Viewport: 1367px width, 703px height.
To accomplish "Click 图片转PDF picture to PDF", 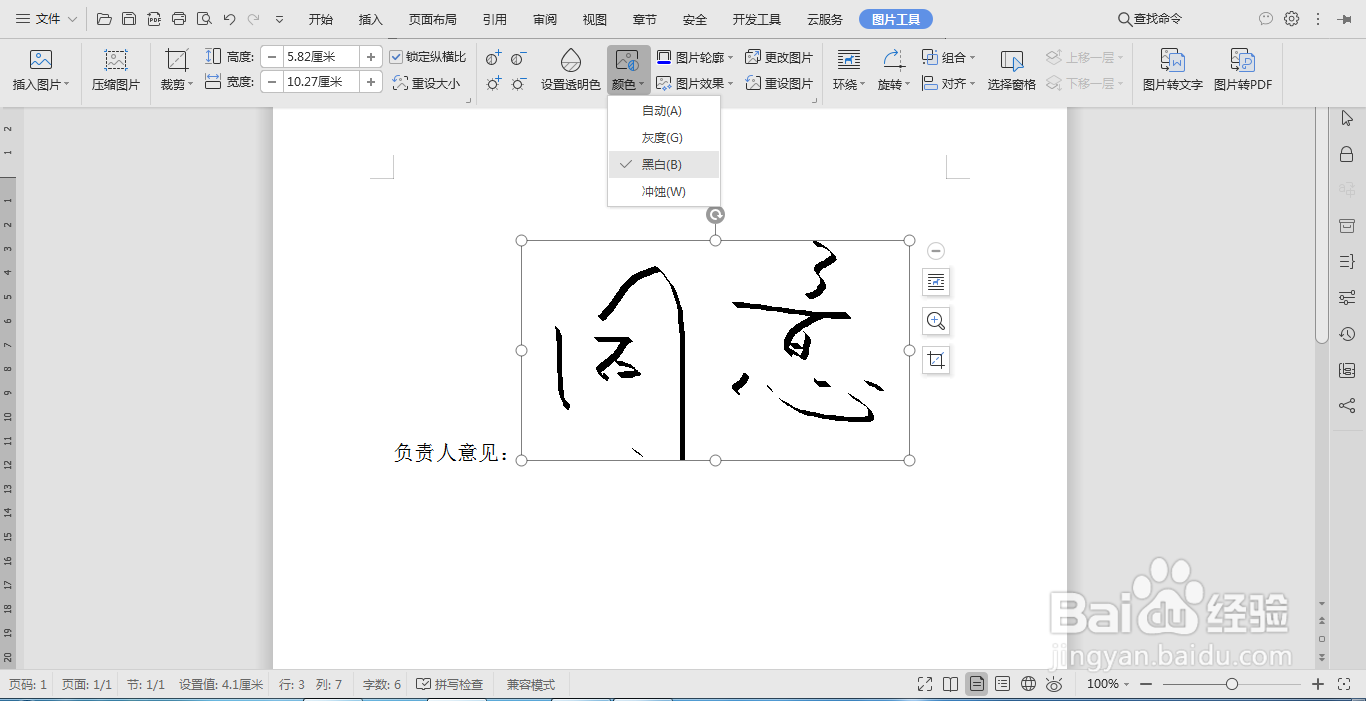I will pyautogui.click(x=1243, y=70).
